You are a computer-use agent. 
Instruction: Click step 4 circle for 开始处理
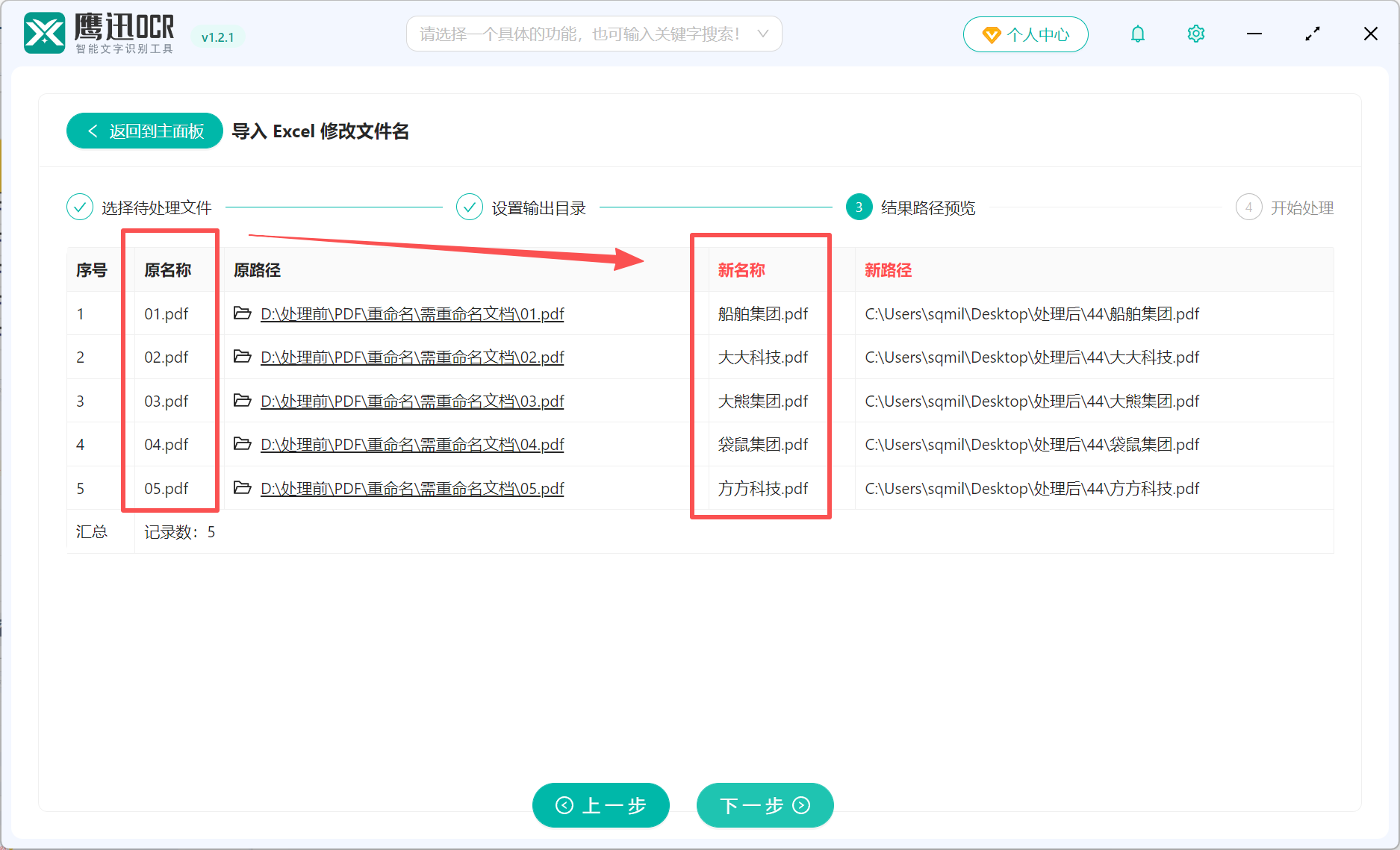[1249, 207]
